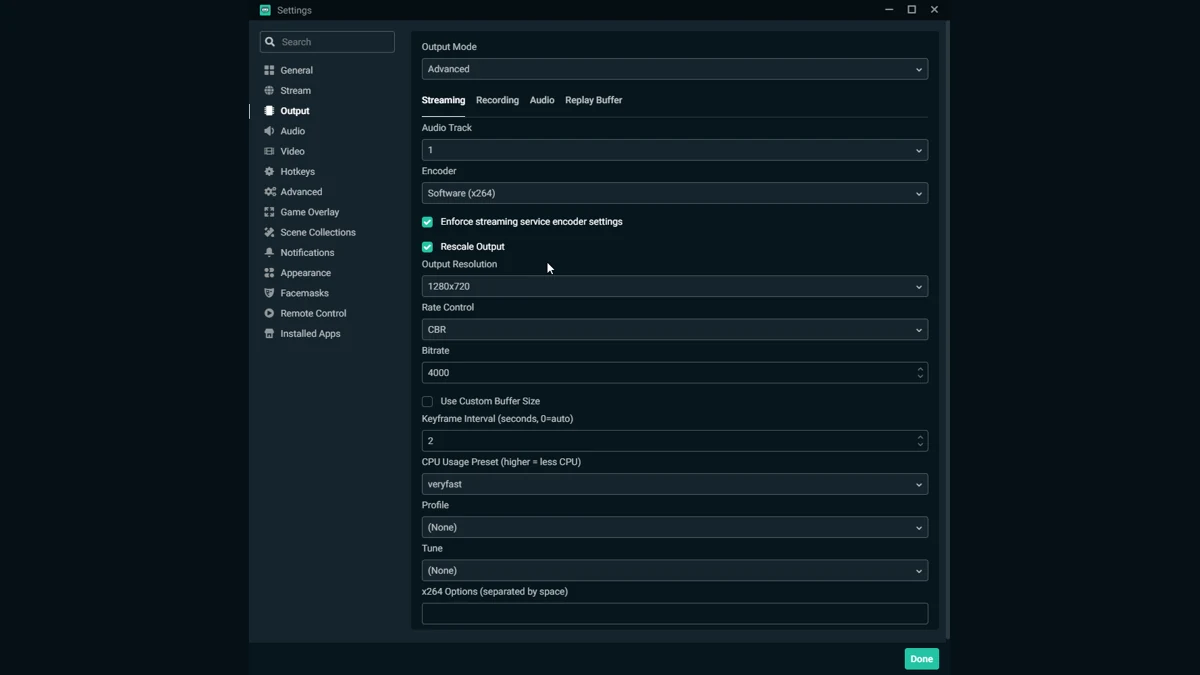The image size is (1200, 675).
Task: Disable Enforce streaming service encoder settings
Action: coord(427,222)
